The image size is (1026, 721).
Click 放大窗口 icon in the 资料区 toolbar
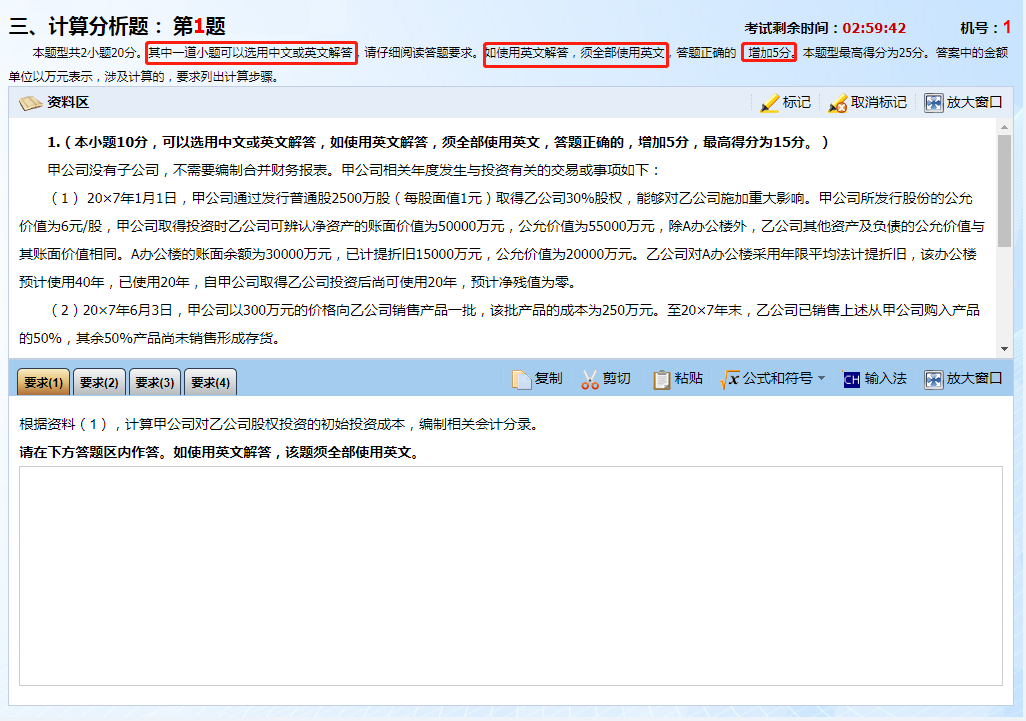coord(935,102)
